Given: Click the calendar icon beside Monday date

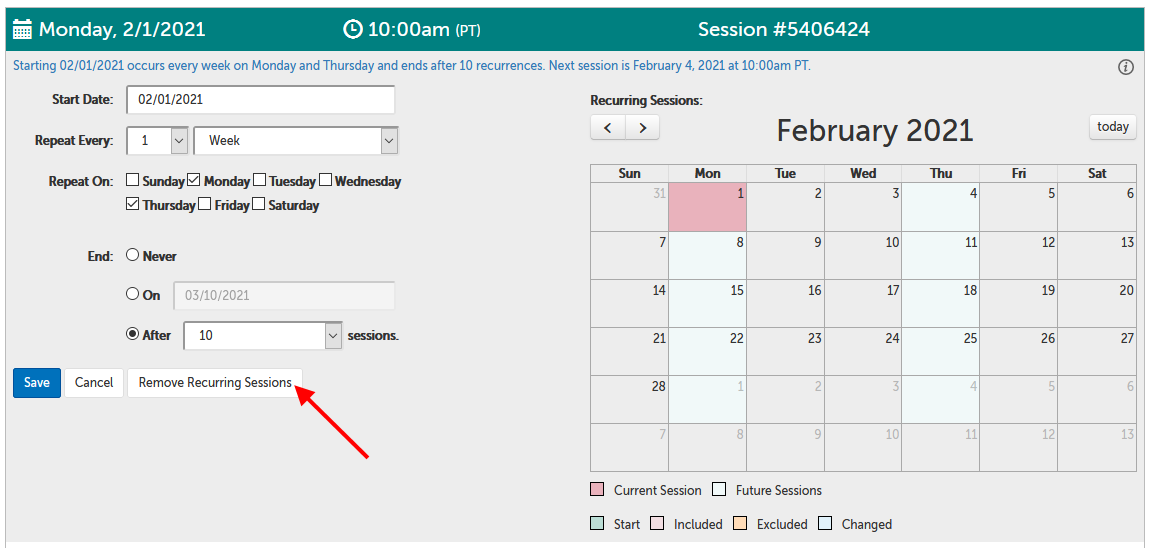Looking at the screenshot, I should point(22,29).
